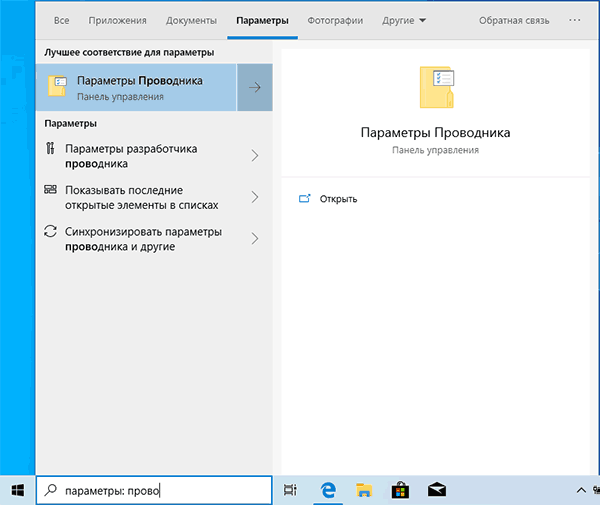Click the search box containing параметры: прово
This screenshot has width=600, height=505.
pyautogui.click(x=154, y=490)
